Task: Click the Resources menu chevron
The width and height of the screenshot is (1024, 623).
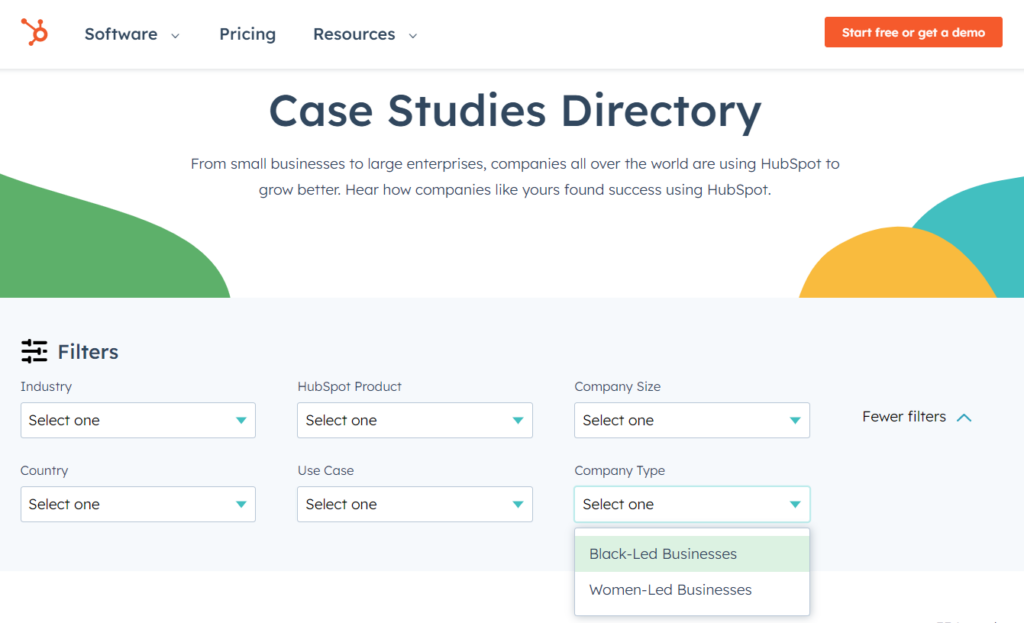Action: coord(412,35)
